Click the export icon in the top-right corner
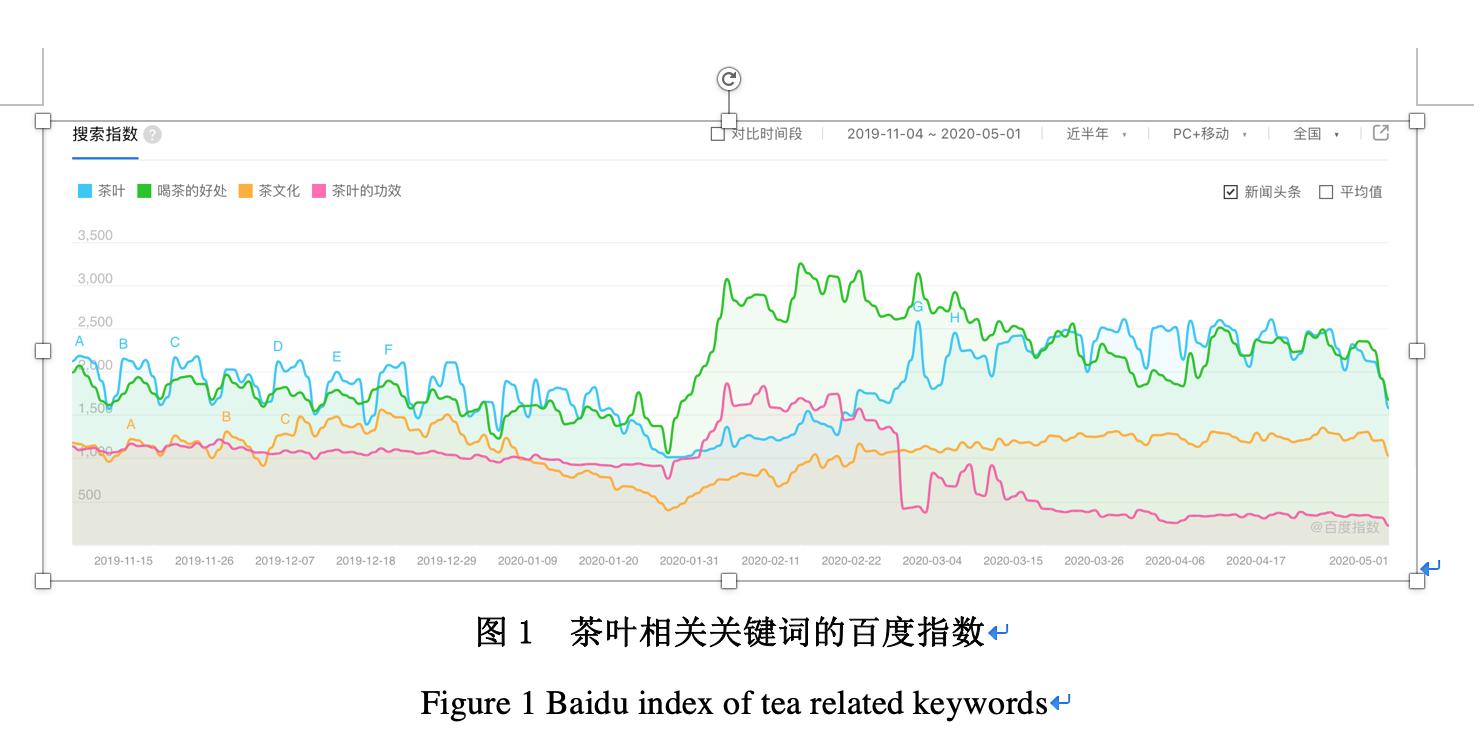 pos(1380,132)
